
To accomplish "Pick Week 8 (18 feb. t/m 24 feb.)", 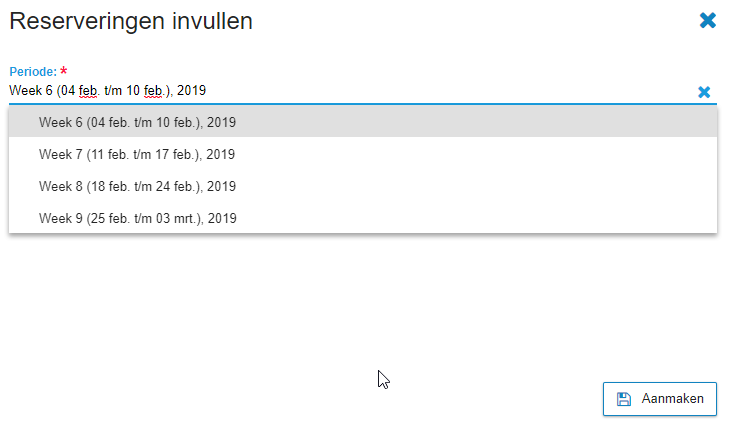I will 363,186.
